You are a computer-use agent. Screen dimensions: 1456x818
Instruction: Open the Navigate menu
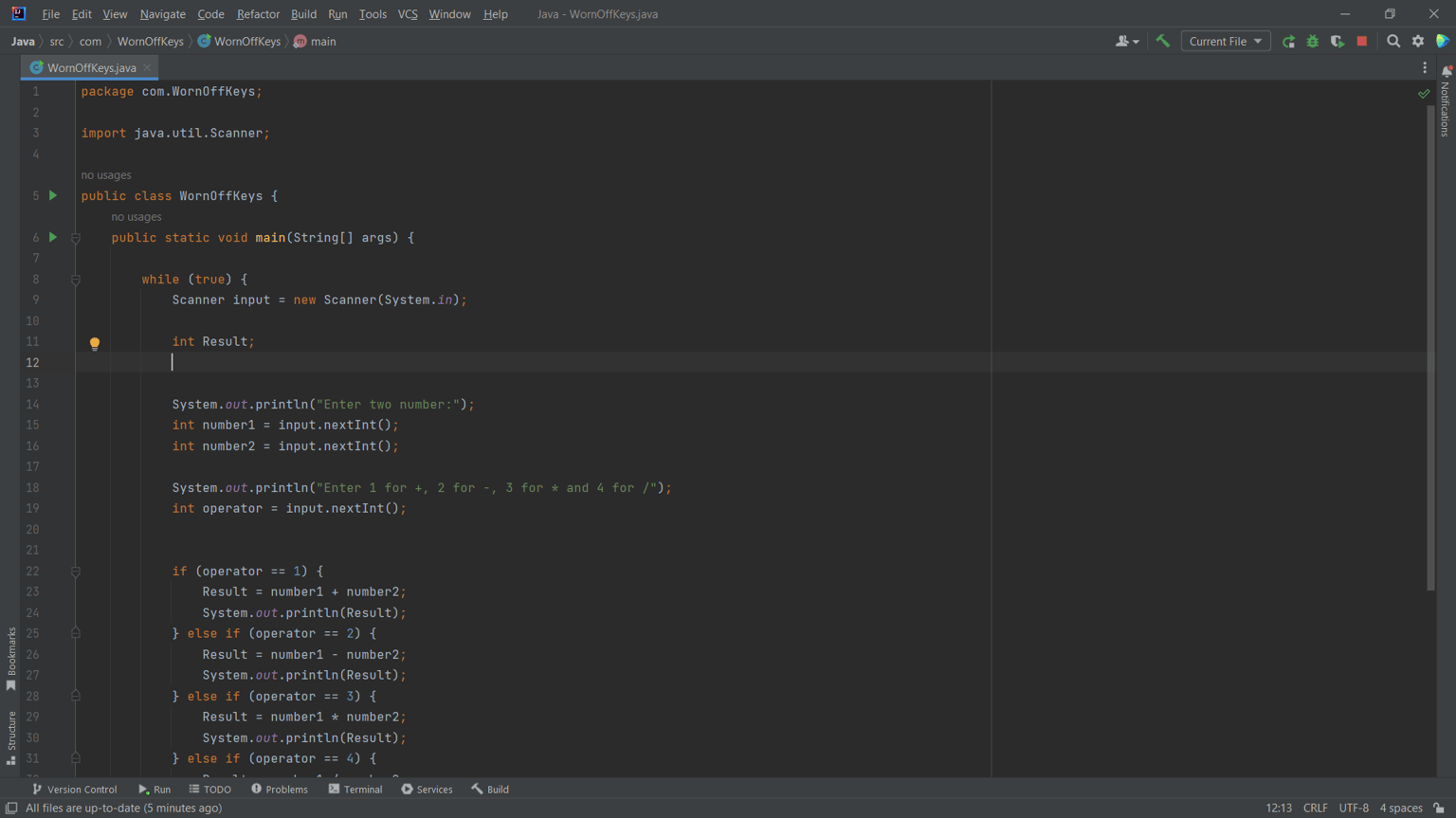[162, 14]
